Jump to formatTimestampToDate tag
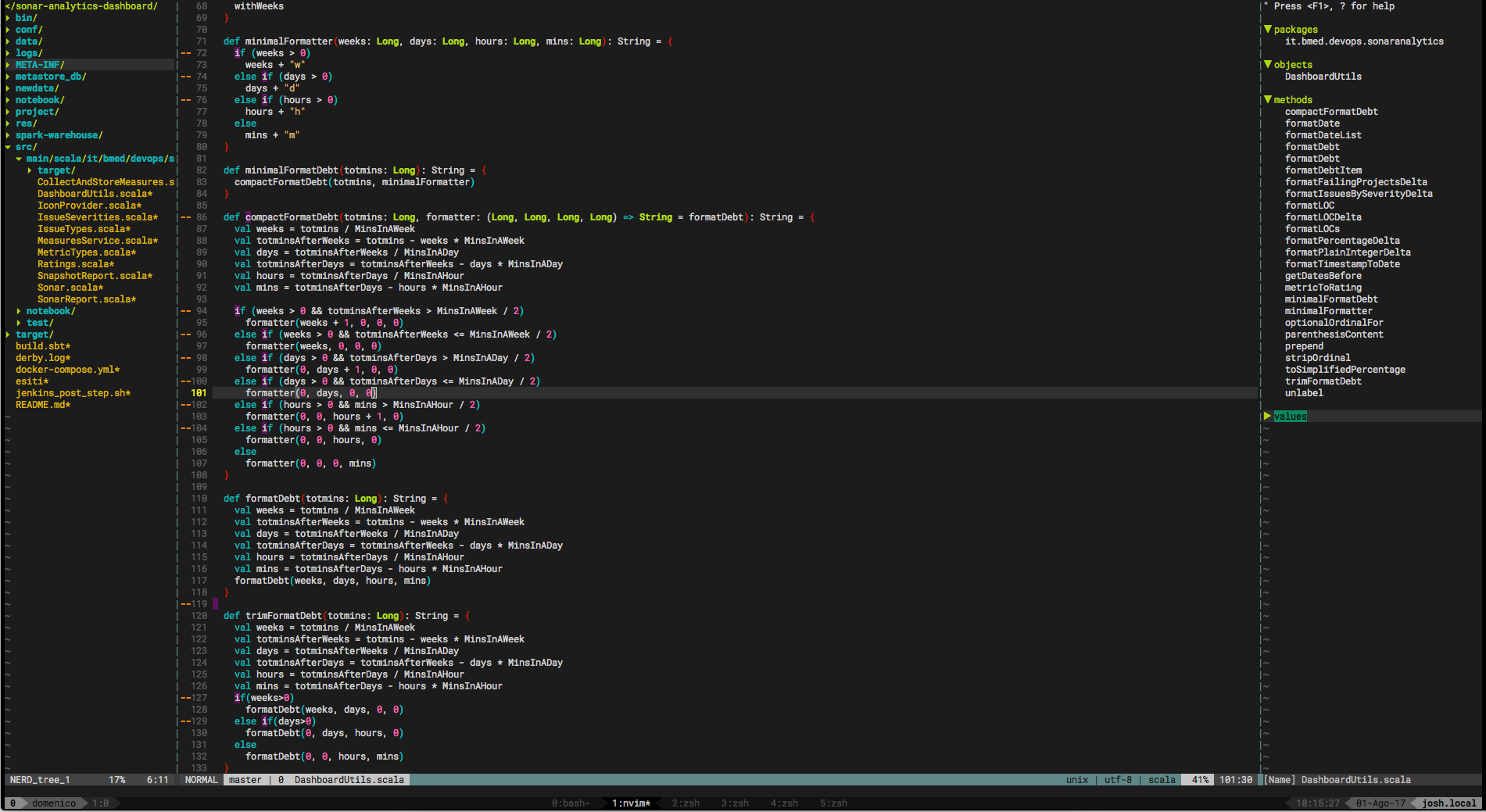The image size is (1486, 812). pyautogui.click(x=1342, y=264)
